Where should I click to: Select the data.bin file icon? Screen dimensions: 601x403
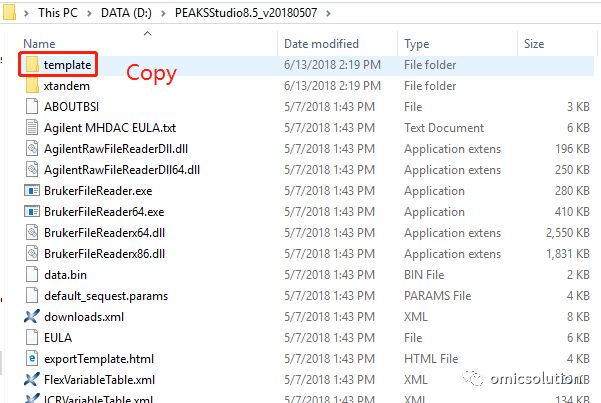pos(32,275)
